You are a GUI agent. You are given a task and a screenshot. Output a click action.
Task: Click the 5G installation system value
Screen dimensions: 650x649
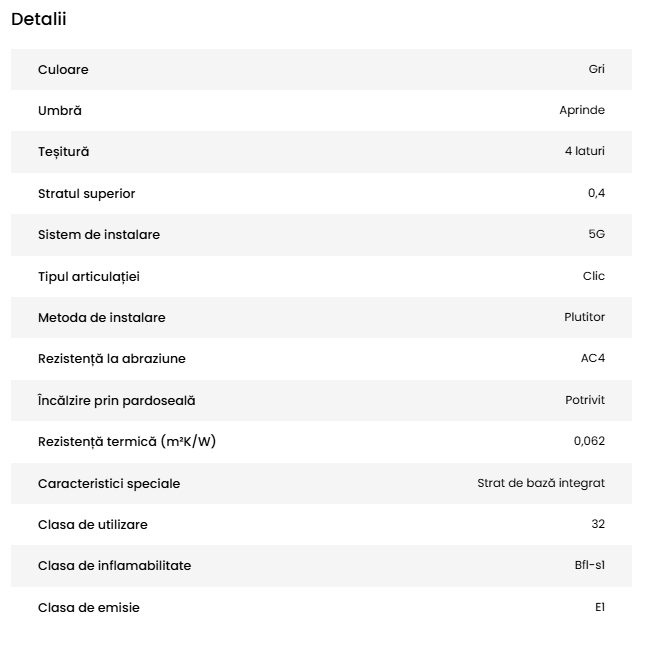click(596, 235)
